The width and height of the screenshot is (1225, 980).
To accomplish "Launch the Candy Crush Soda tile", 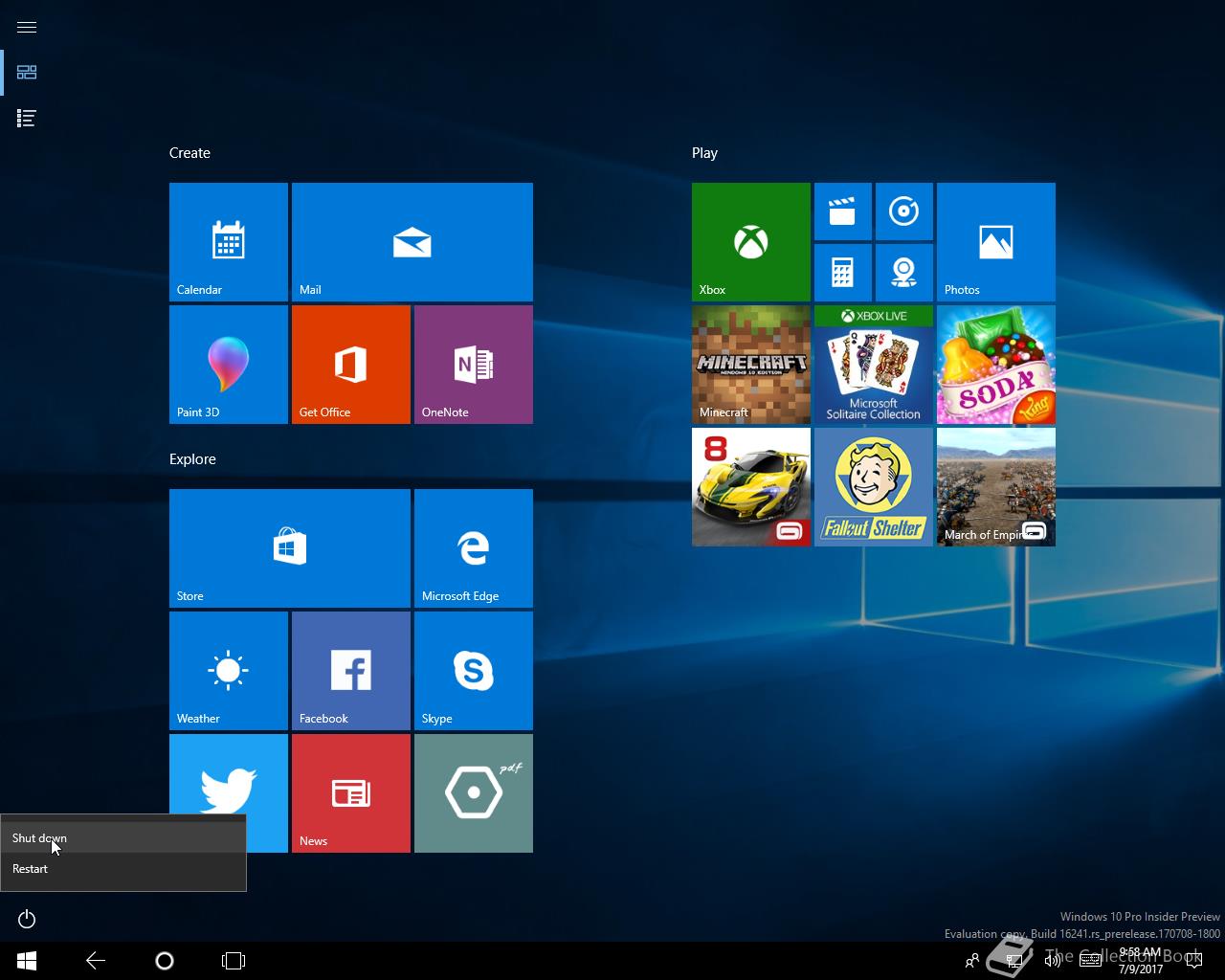I will [x=996, y=365].
